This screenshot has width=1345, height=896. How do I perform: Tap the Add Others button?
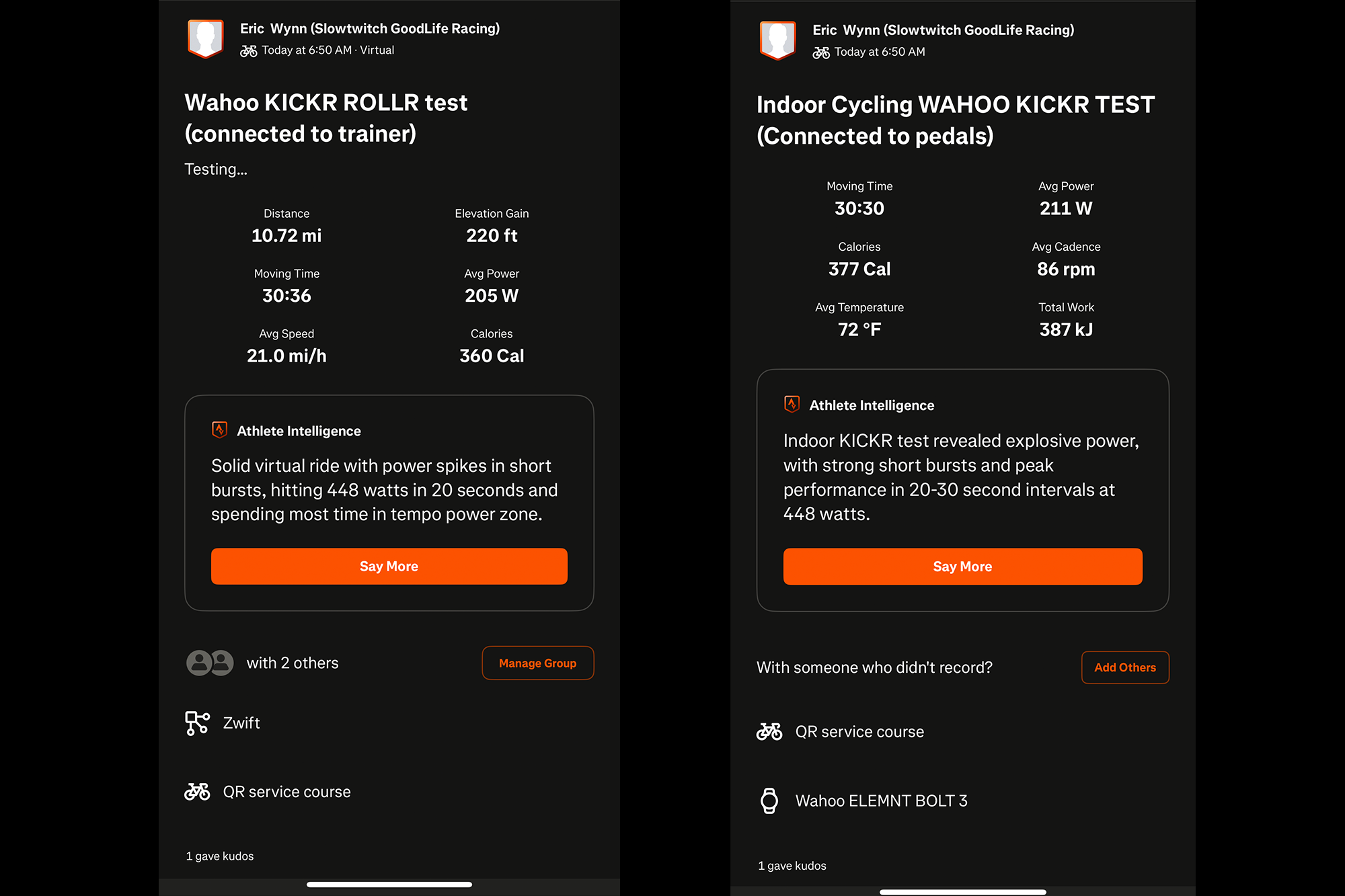pyautogui.click(x=1124, y=667)
